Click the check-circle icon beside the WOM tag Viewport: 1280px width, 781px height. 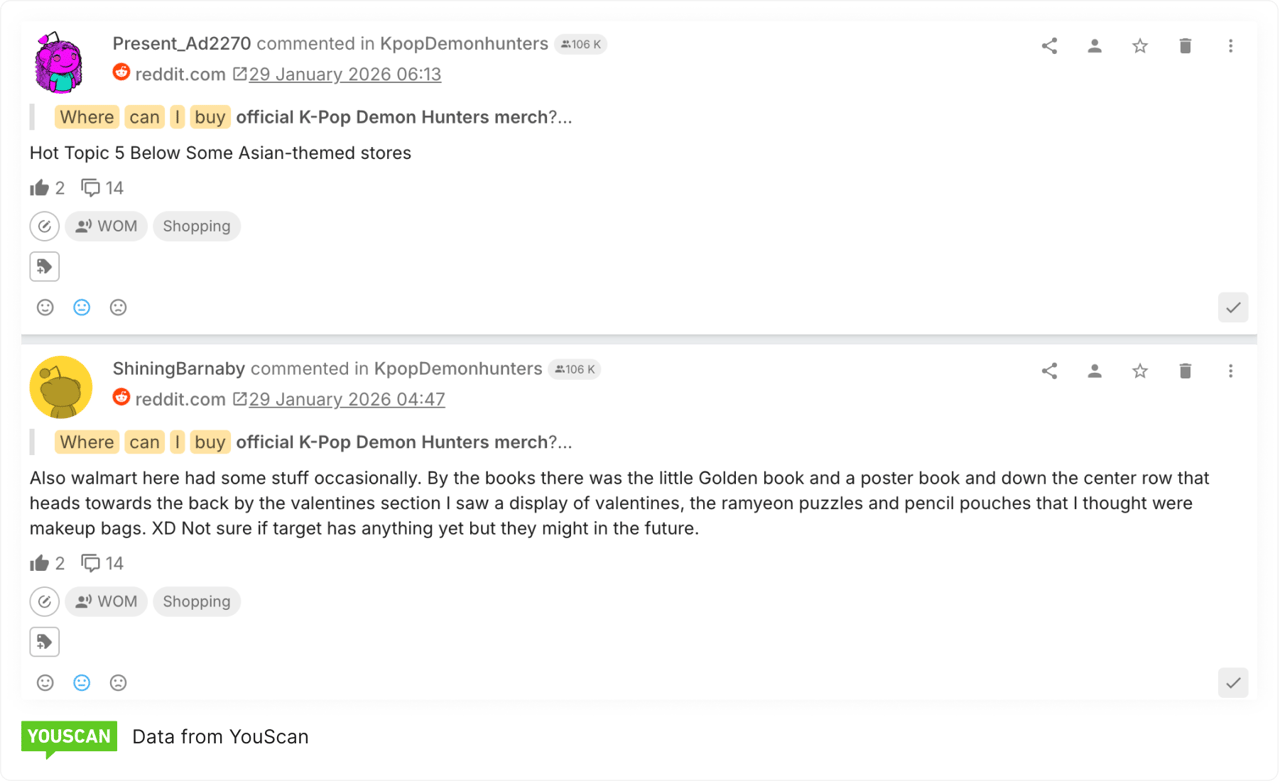pyautogui.click(x=44, y=226)
